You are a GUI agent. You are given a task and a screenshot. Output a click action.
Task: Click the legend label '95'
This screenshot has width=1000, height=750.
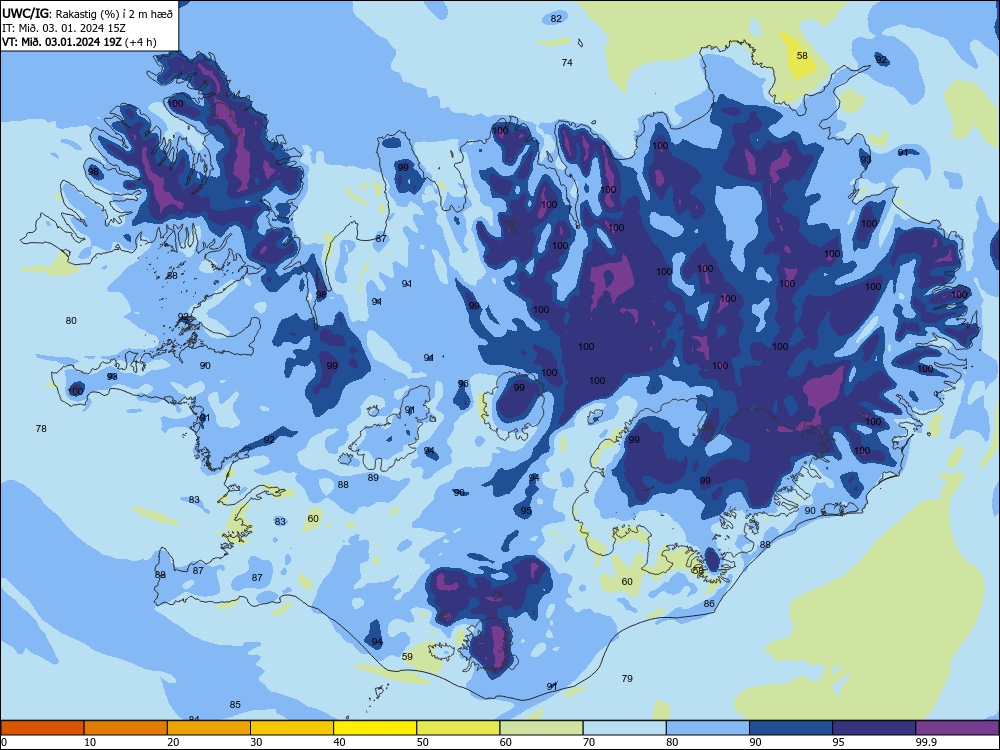[839, 742]
